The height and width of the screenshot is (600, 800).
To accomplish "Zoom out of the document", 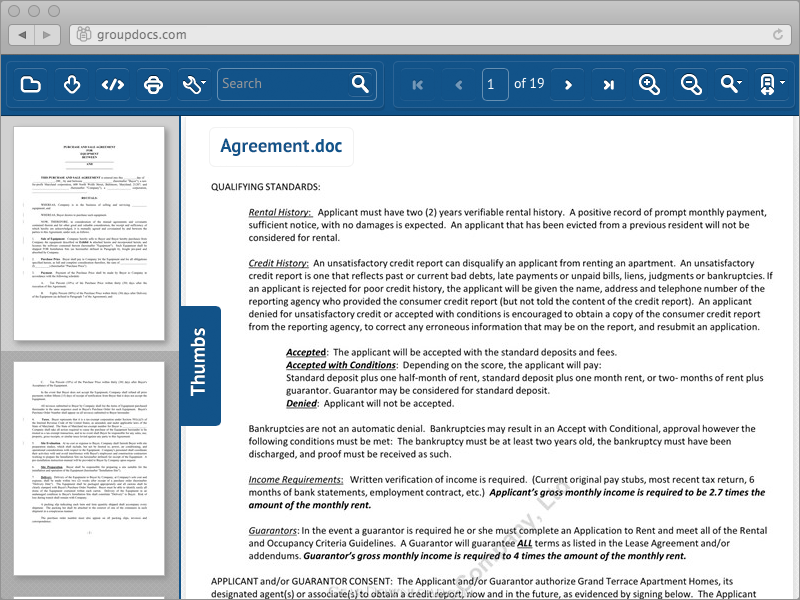I will [x=691, y=84].
